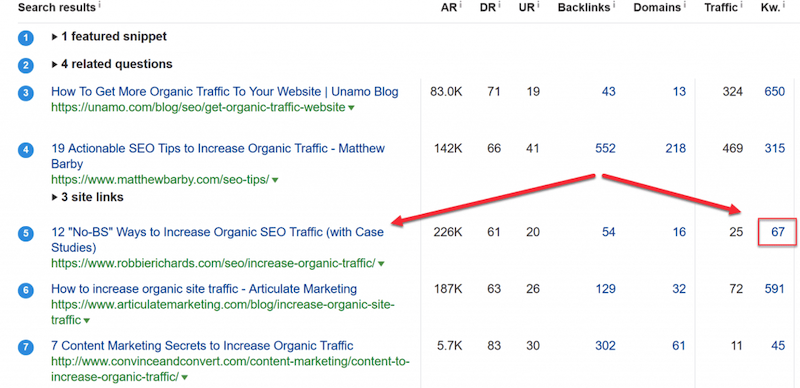The height and width of the screenshot is (388, 800).
Task: Click the info icon next to Kw. header
Action: click(784, 5)
